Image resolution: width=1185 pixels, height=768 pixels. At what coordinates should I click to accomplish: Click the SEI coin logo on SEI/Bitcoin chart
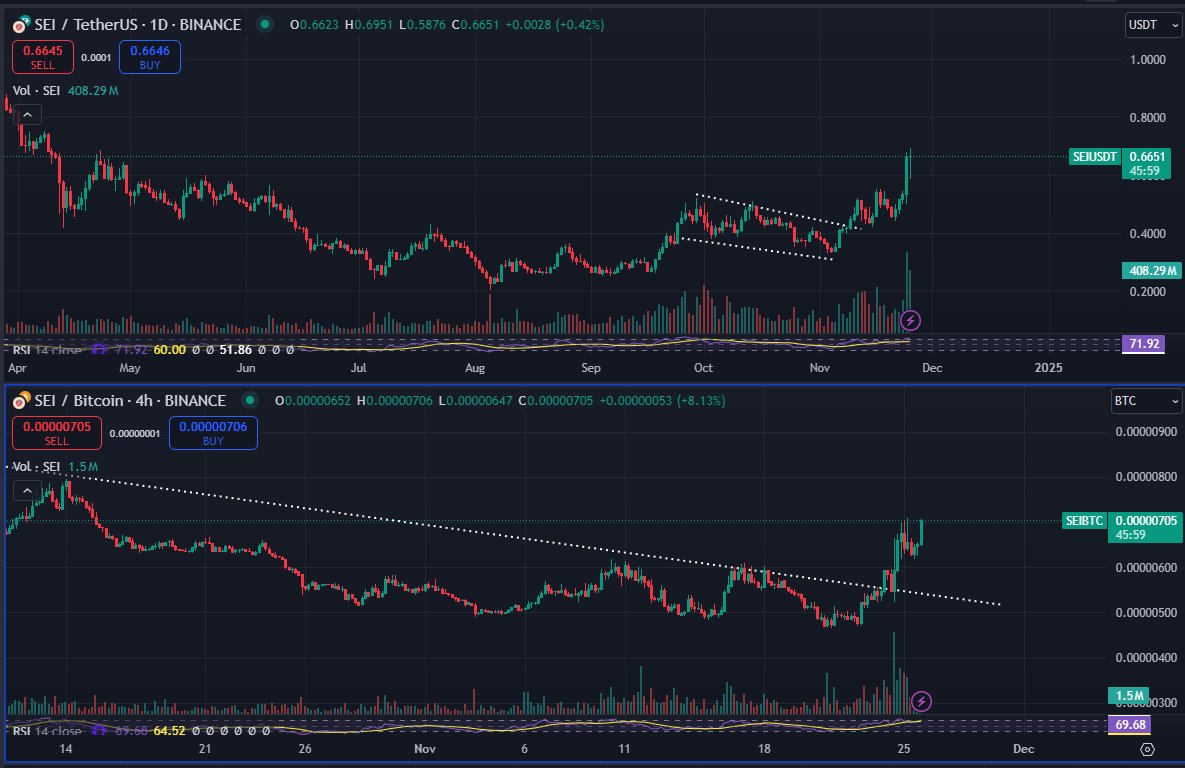click(x=20, y=400)
